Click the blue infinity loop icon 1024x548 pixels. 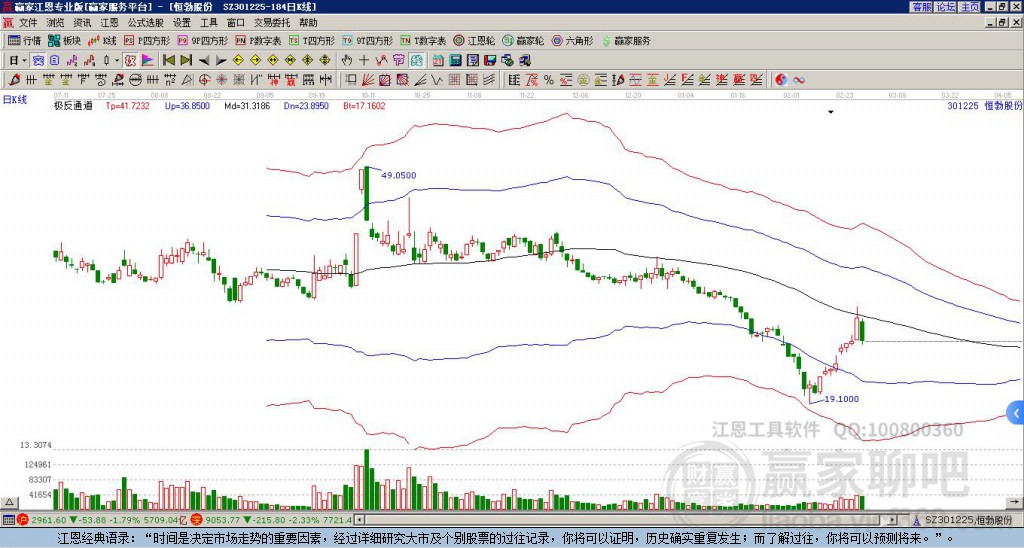[x=798, y=80]
